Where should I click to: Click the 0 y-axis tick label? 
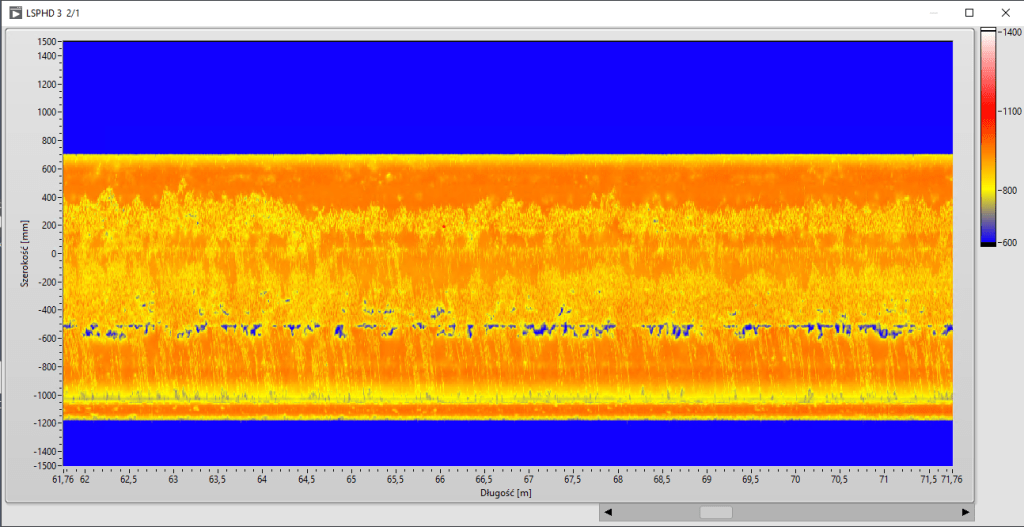(x=55, y=253)
